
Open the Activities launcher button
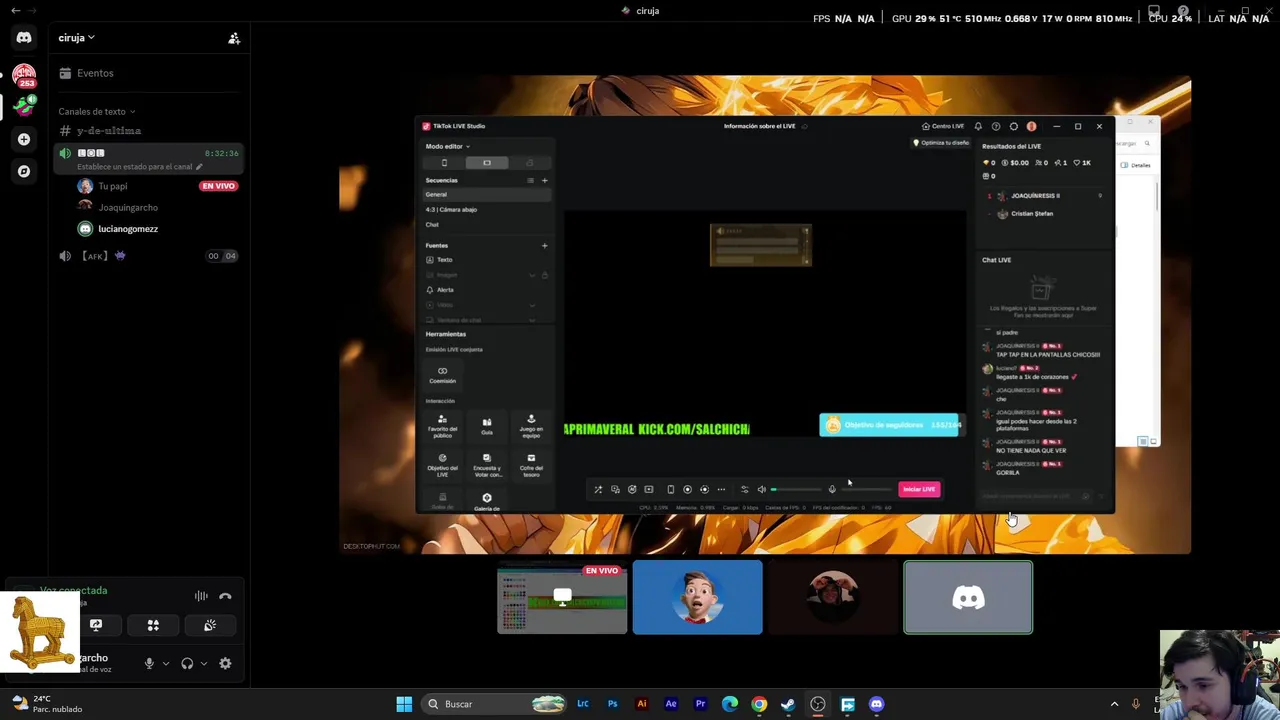[153, 625]
